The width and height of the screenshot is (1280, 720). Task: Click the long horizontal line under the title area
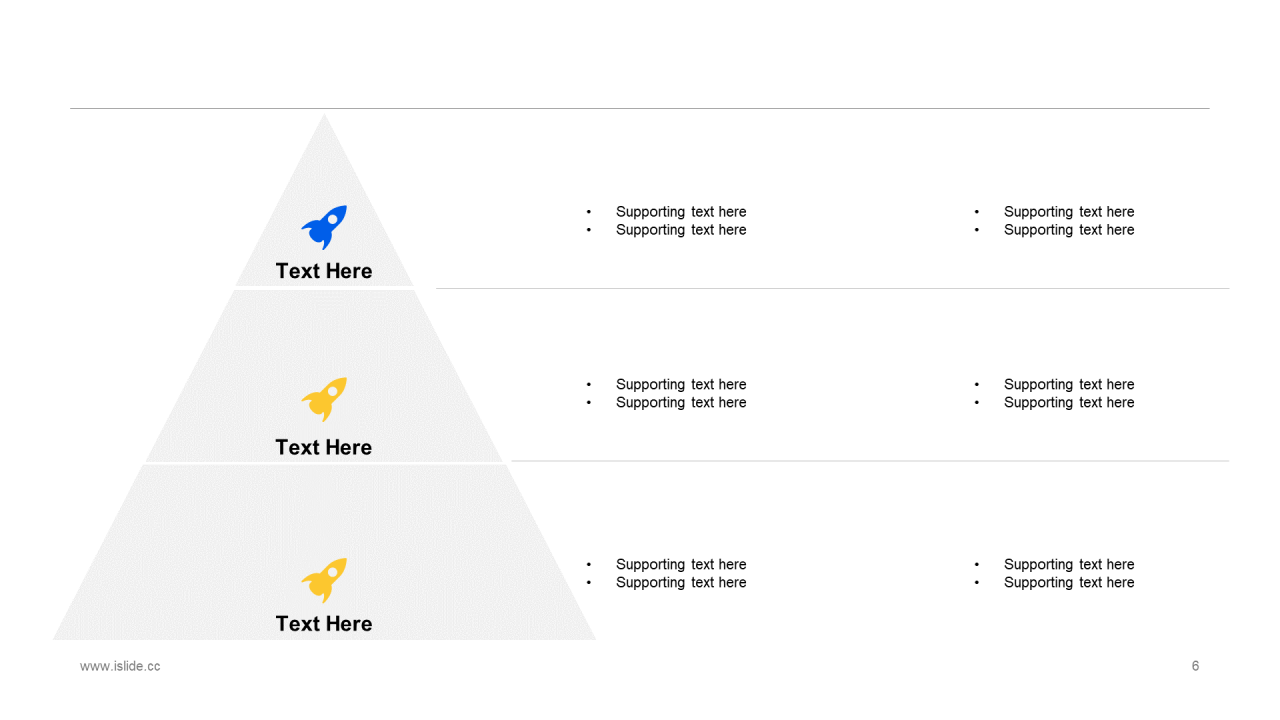640,108
